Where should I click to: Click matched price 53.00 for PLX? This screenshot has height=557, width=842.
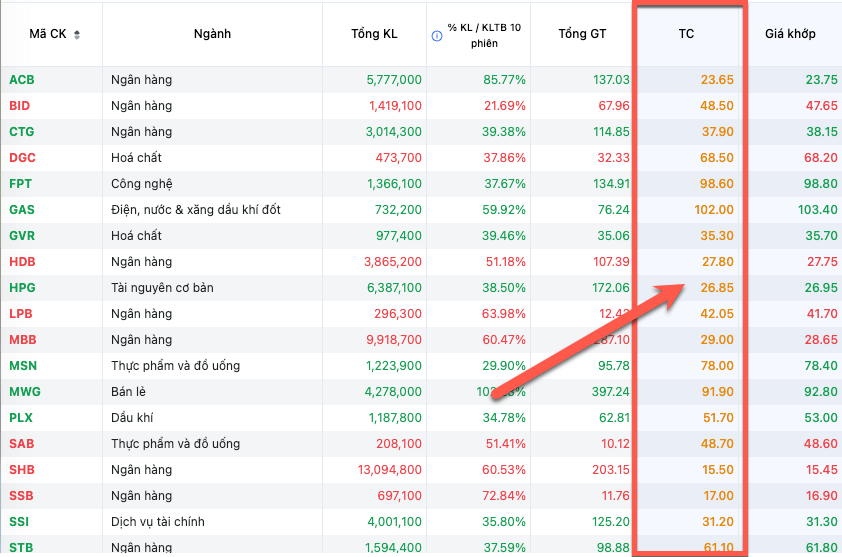(821, 418)
